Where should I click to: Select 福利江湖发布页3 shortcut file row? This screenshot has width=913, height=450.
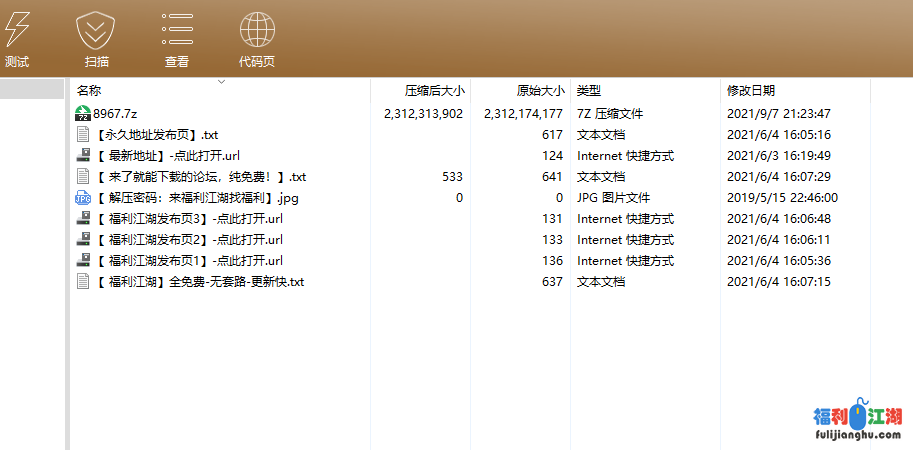189,219
